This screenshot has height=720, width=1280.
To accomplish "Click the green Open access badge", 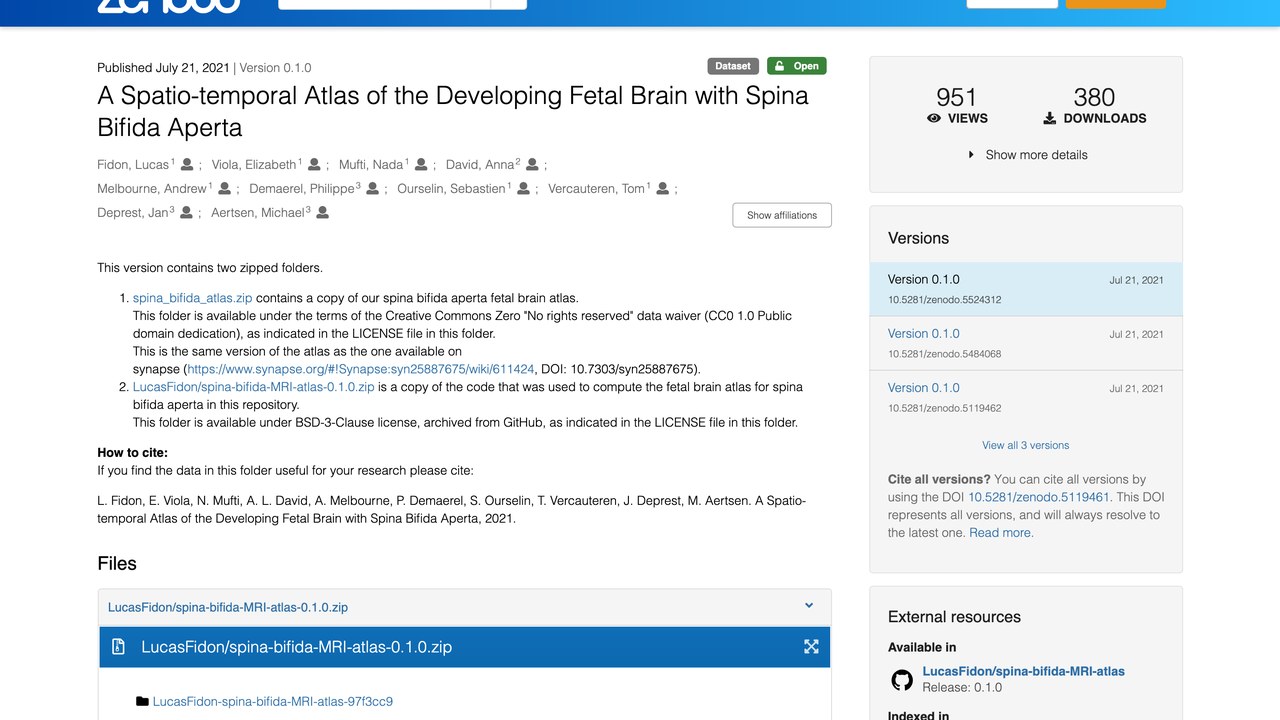I will point(797,66).
